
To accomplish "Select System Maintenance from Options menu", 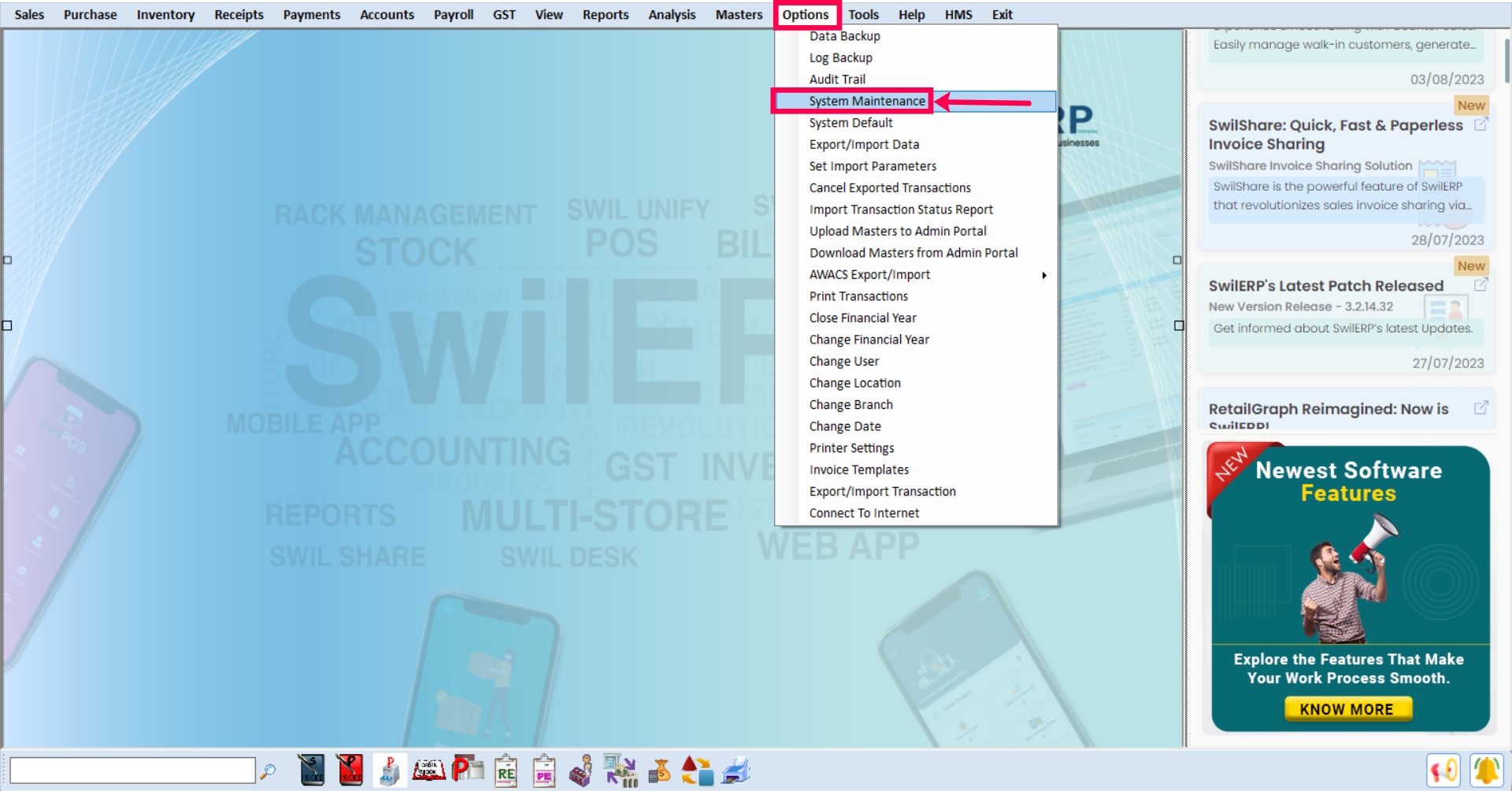I will (867, 101).
